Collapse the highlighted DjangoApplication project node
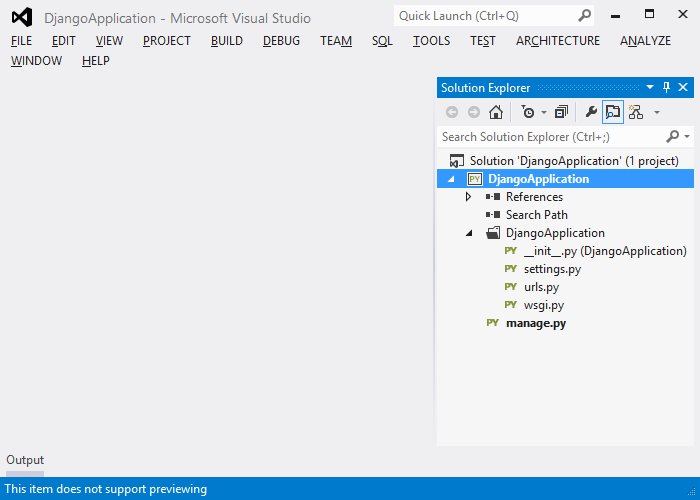The image size is (700, 500). pyautogui.click(x=451, y=179)
